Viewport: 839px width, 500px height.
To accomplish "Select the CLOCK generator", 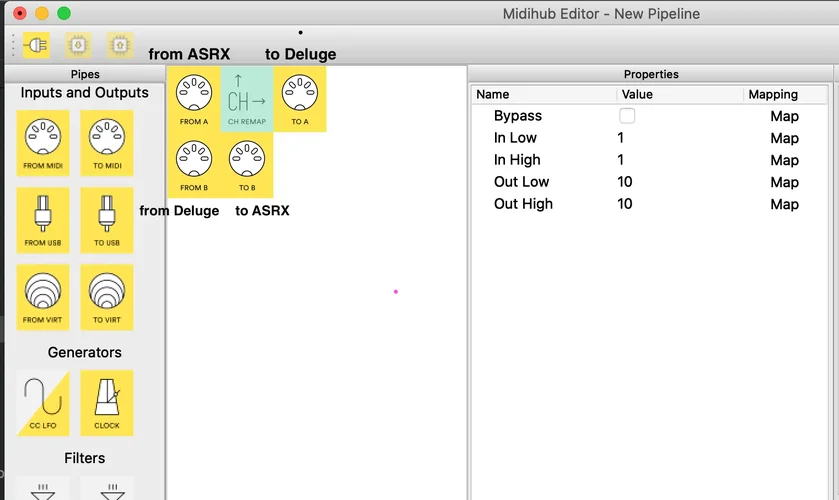I will (107, 403).
